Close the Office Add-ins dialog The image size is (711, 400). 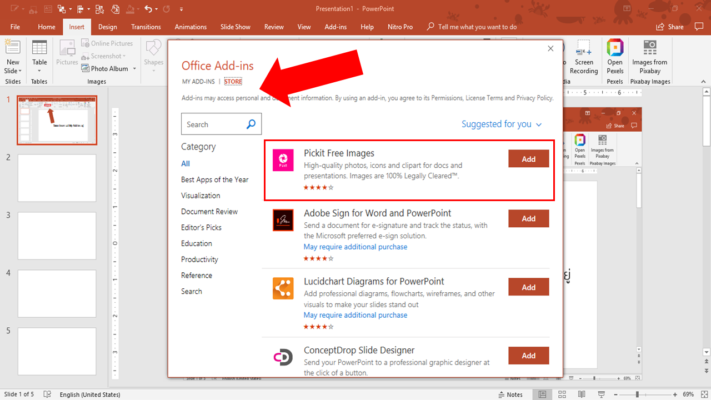coord(550,49)
